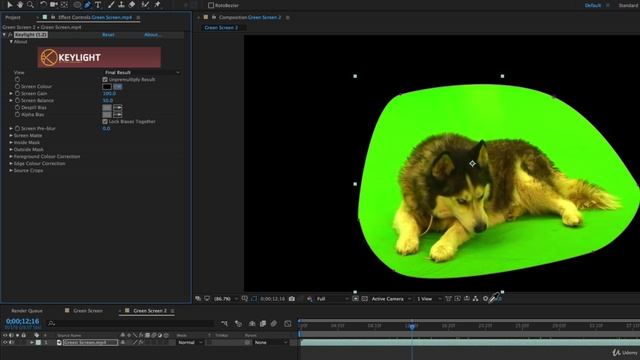
Task: Toggle Despill Bias stopwatch
Action: pos(17,107)
